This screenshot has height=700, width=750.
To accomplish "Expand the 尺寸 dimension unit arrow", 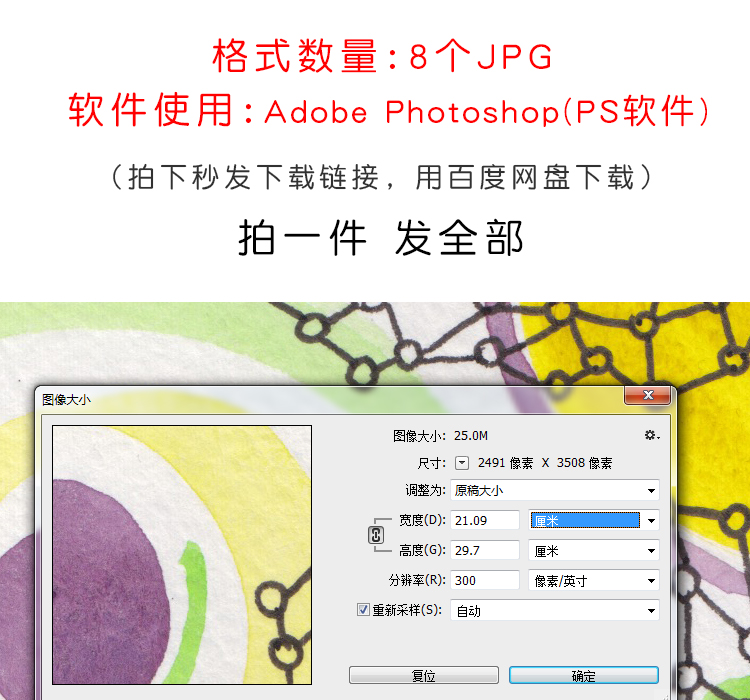I will pos(462,463).
